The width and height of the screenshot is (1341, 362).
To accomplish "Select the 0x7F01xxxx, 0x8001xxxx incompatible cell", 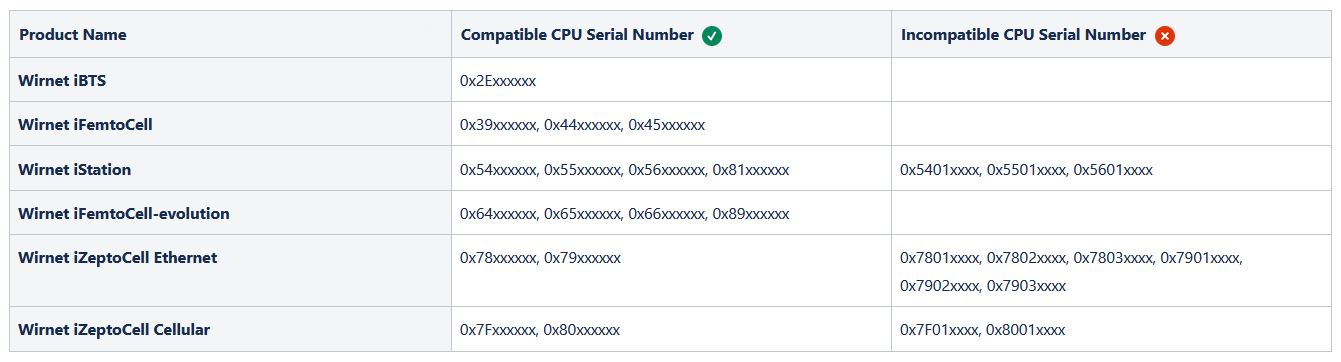I will coord(983,330).
